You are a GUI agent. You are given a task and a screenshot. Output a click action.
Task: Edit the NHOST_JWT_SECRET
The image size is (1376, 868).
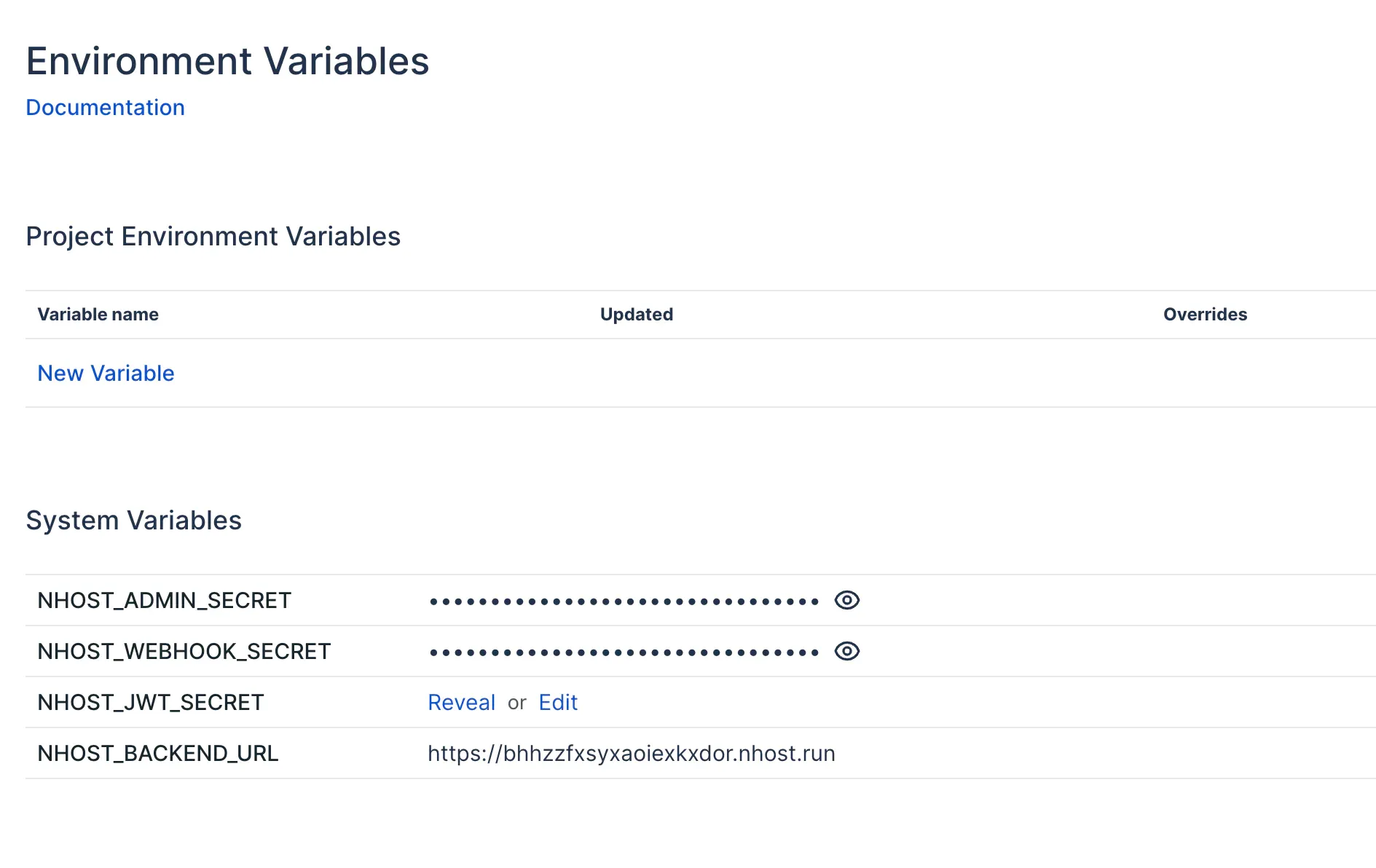pos(557,702)
